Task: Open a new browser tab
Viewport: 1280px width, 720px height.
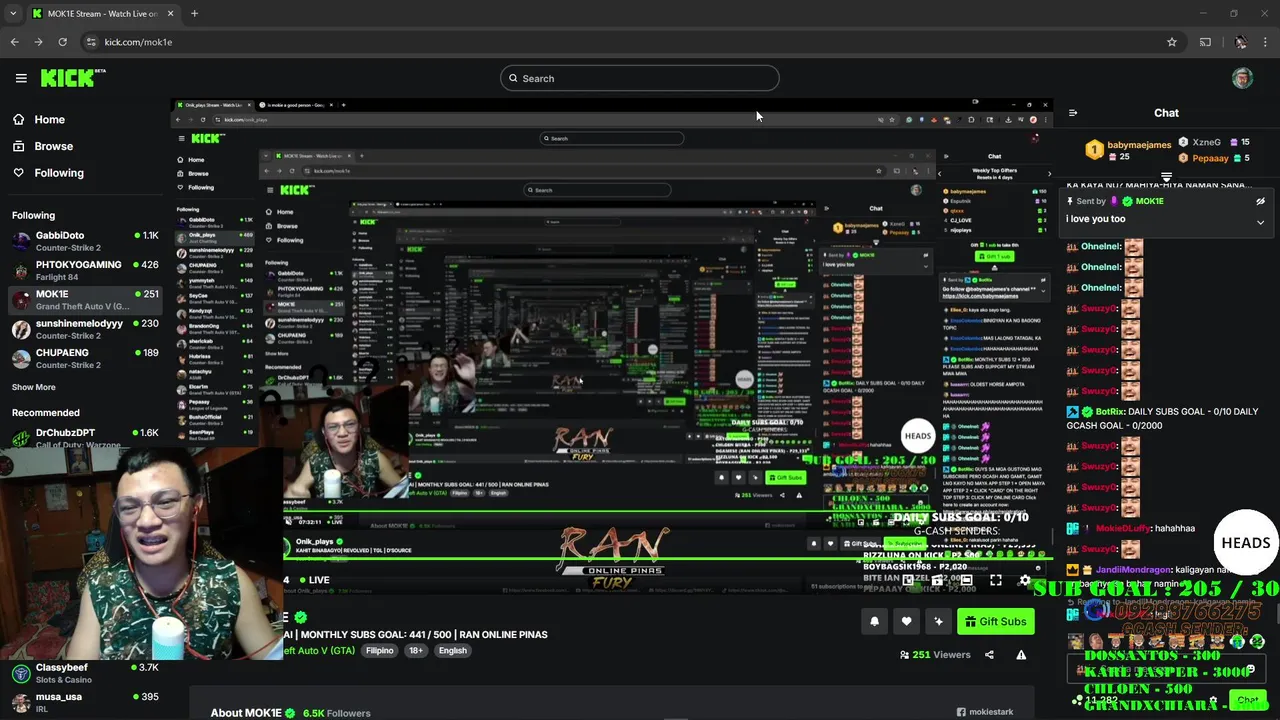Action: tap(194, 13)
